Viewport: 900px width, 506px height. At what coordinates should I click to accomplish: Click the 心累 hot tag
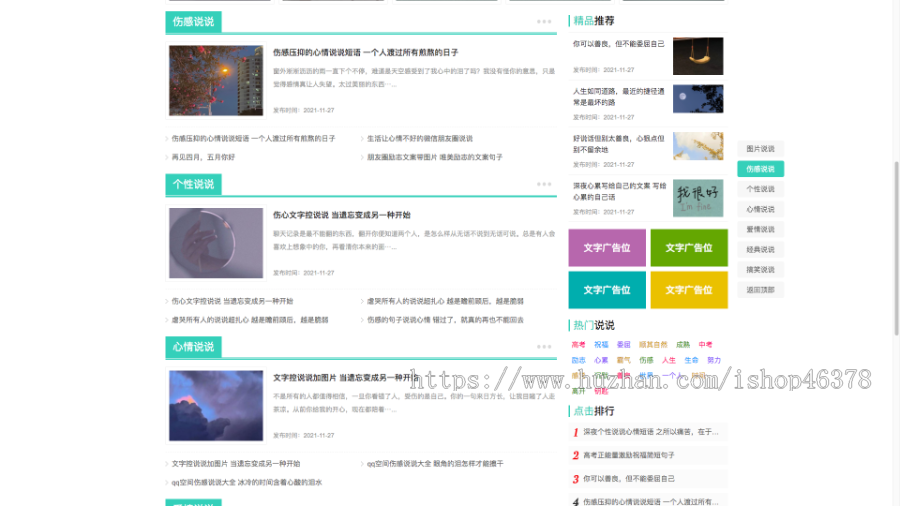[x=601, y=360]
